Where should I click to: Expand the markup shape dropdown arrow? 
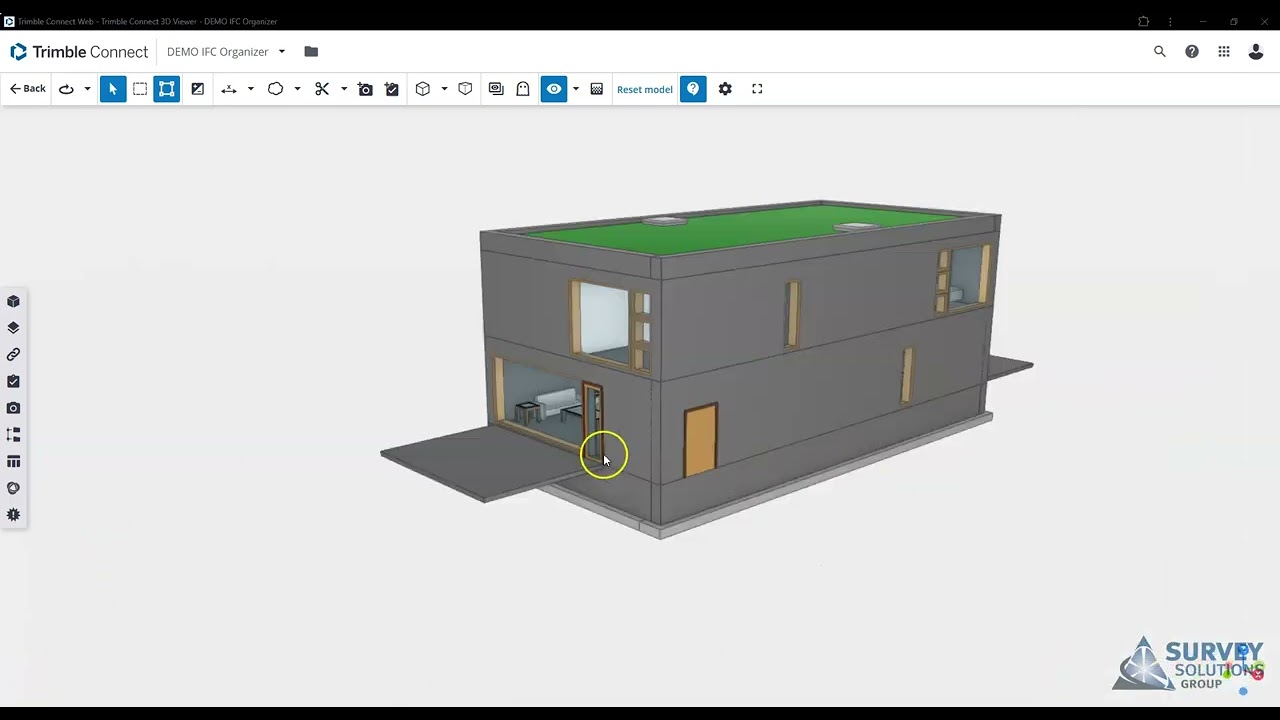click(x=297, y=89)
